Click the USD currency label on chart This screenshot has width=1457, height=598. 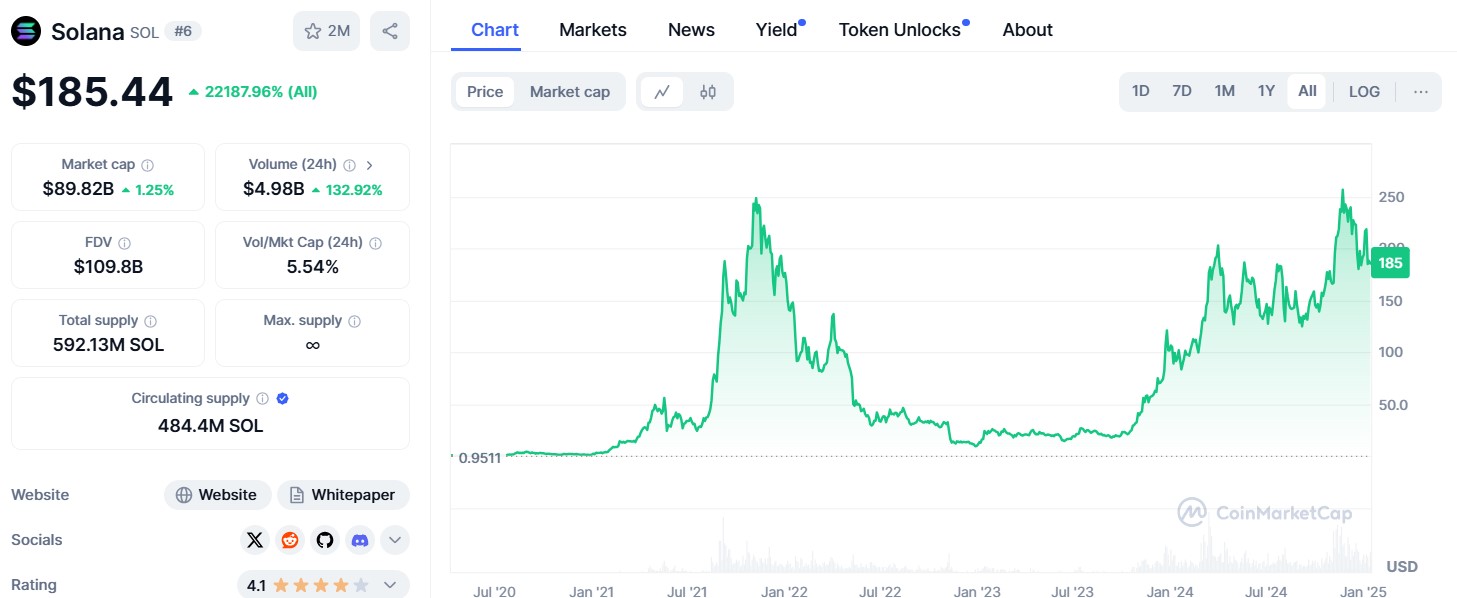click(x=1402, y=567)
